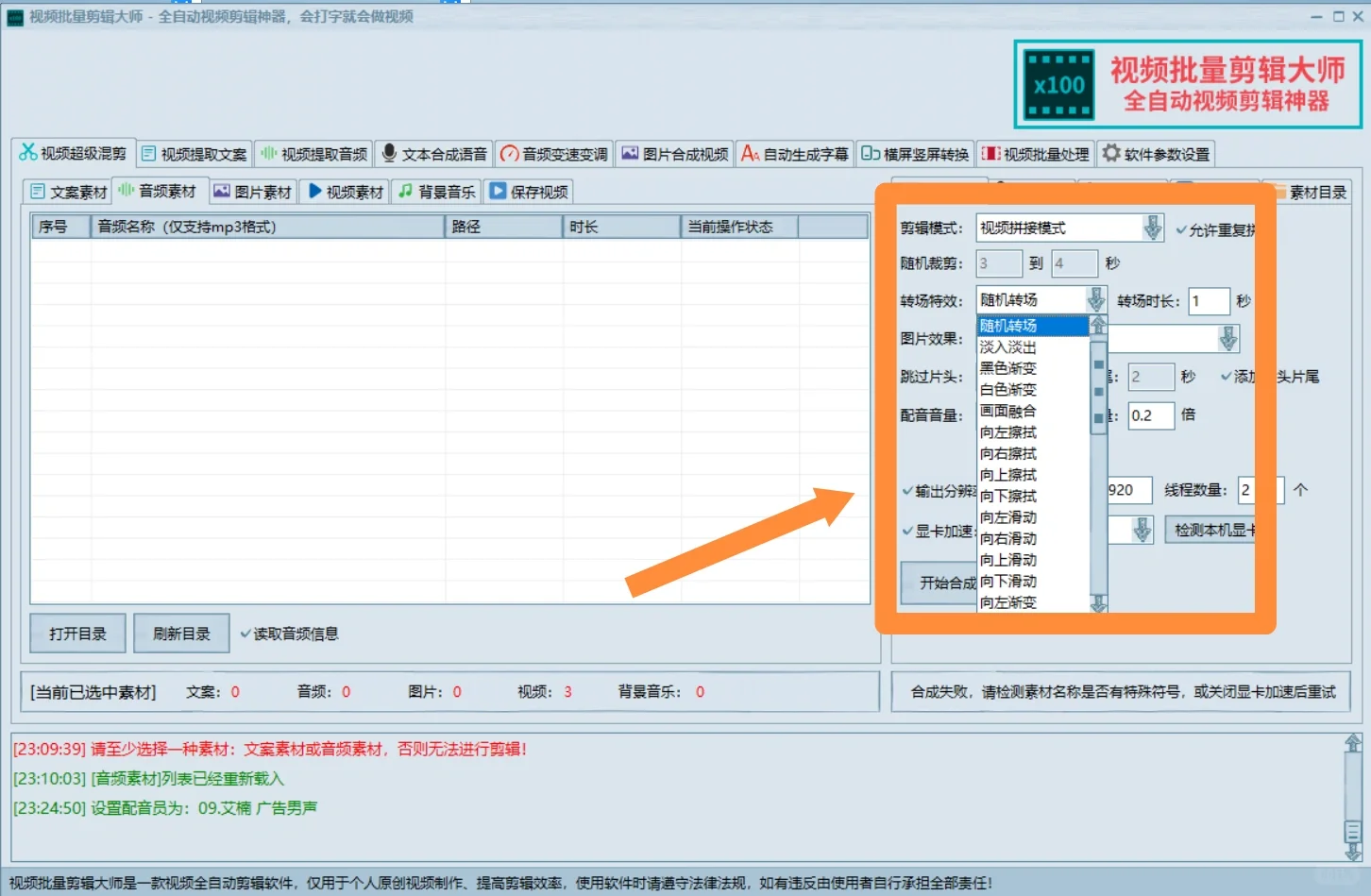Choose 淡入淡出 transition option
This screenshot has width=1371, height=896.
pos(1033,347)
